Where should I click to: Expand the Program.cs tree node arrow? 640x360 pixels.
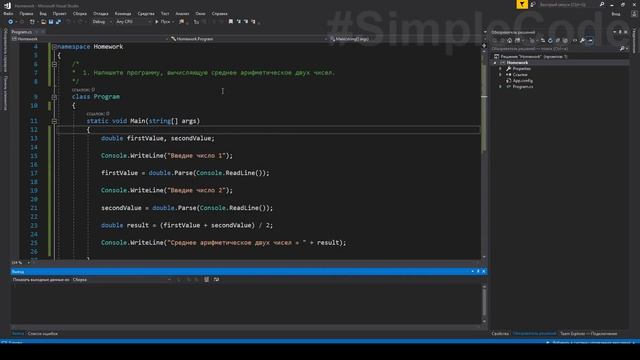coord(500,87)
